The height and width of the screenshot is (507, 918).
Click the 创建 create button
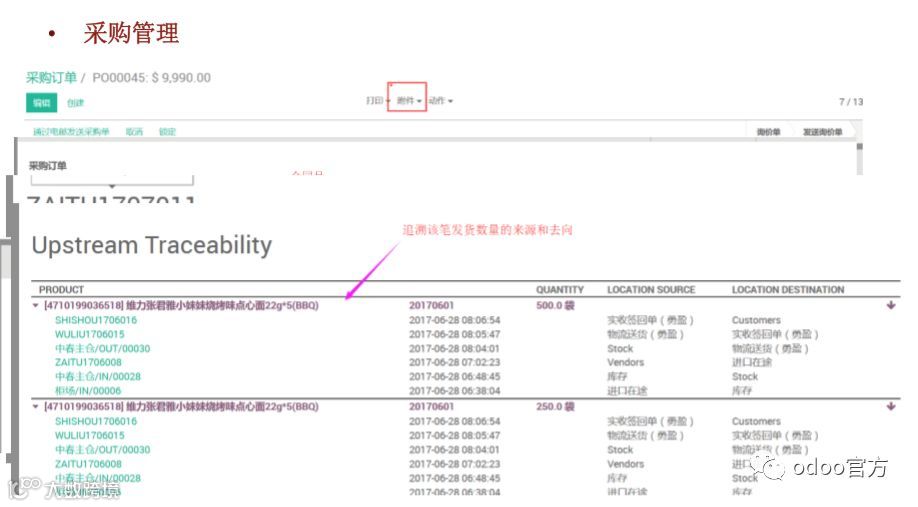point(75,103)
